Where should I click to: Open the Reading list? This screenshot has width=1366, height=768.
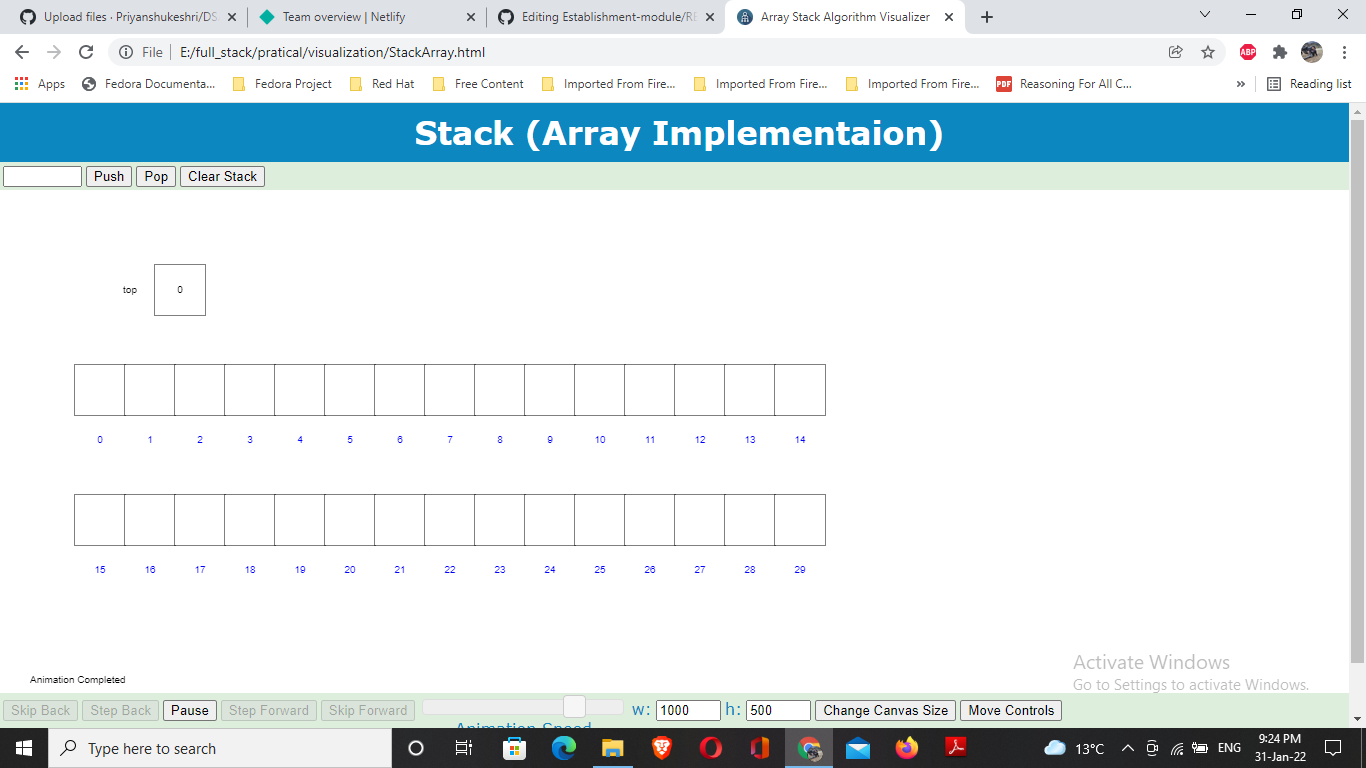coord(1309,84)
